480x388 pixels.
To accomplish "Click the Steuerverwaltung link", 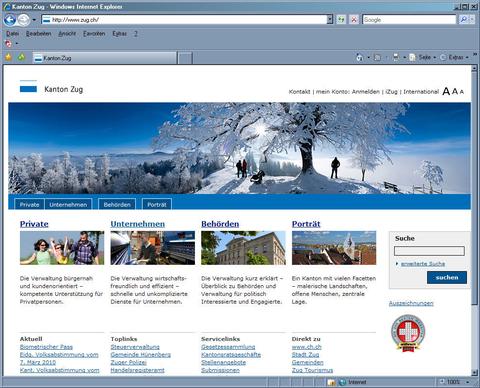I will pos(135,347).
